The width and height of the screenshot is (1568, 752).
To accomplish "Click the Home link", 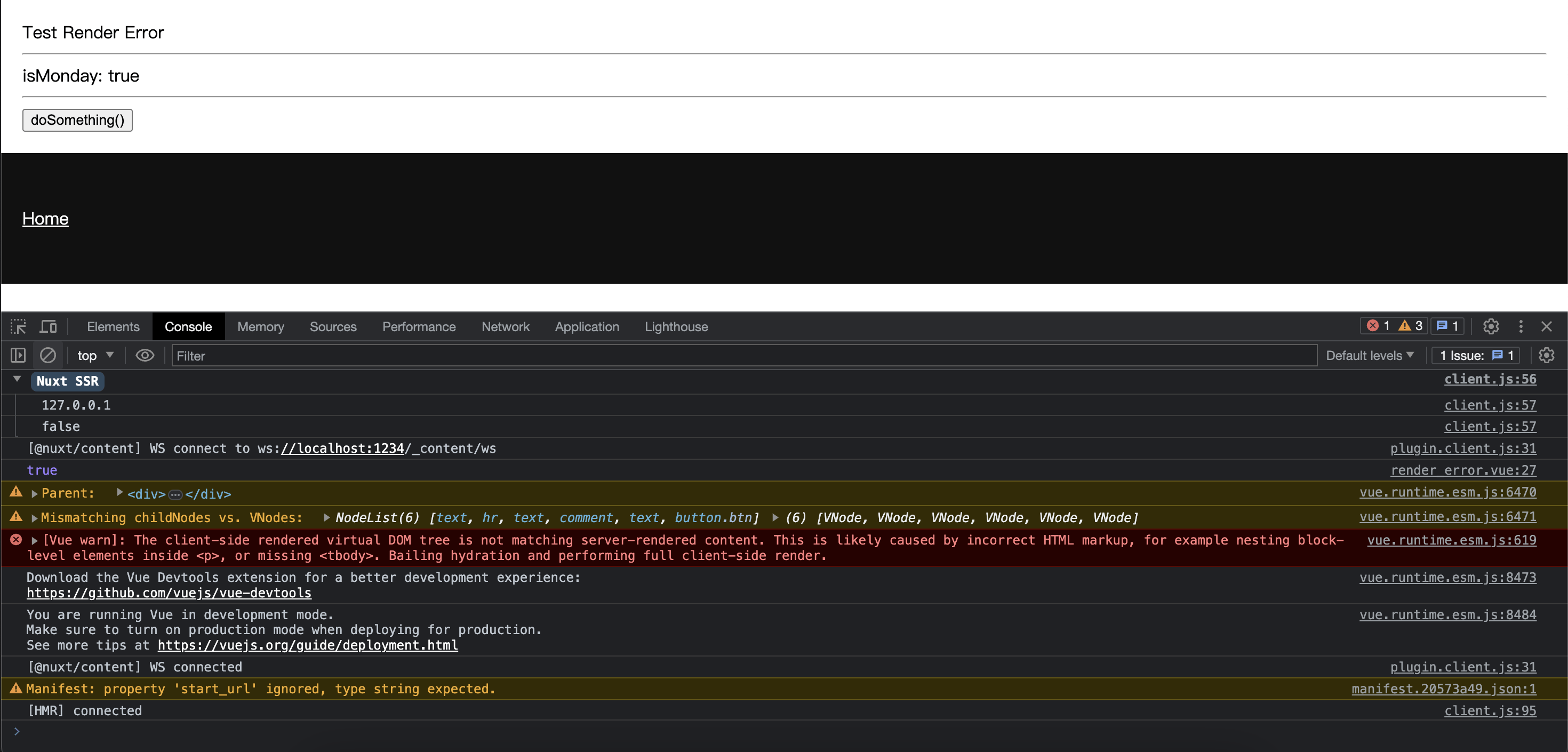I will [x=45, y=219].
